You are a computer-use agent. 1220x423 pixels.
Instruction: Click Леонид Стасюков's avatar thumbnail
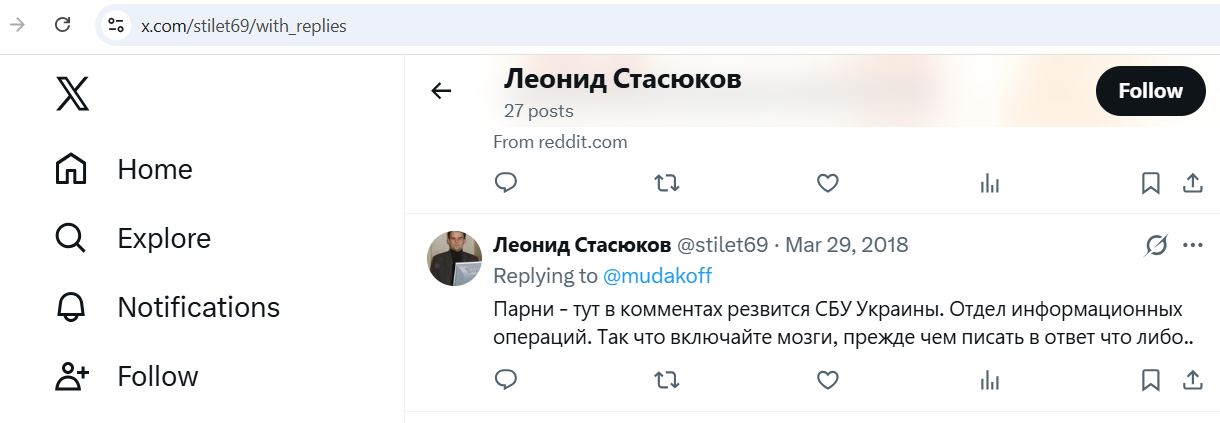pos(455,258)
